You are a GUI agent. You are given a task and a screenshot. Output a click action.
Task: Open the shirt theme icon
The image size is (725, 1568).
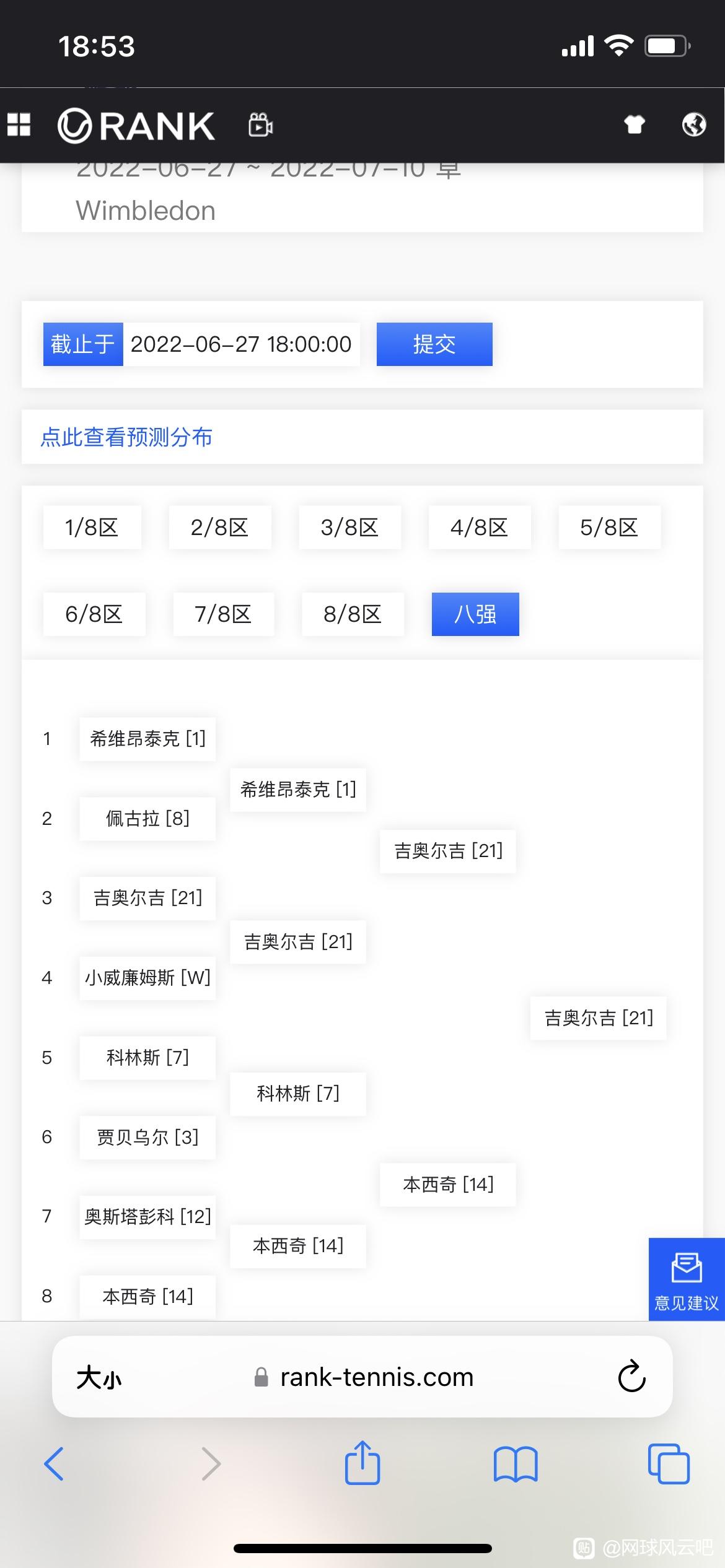(x=634, y=124)
